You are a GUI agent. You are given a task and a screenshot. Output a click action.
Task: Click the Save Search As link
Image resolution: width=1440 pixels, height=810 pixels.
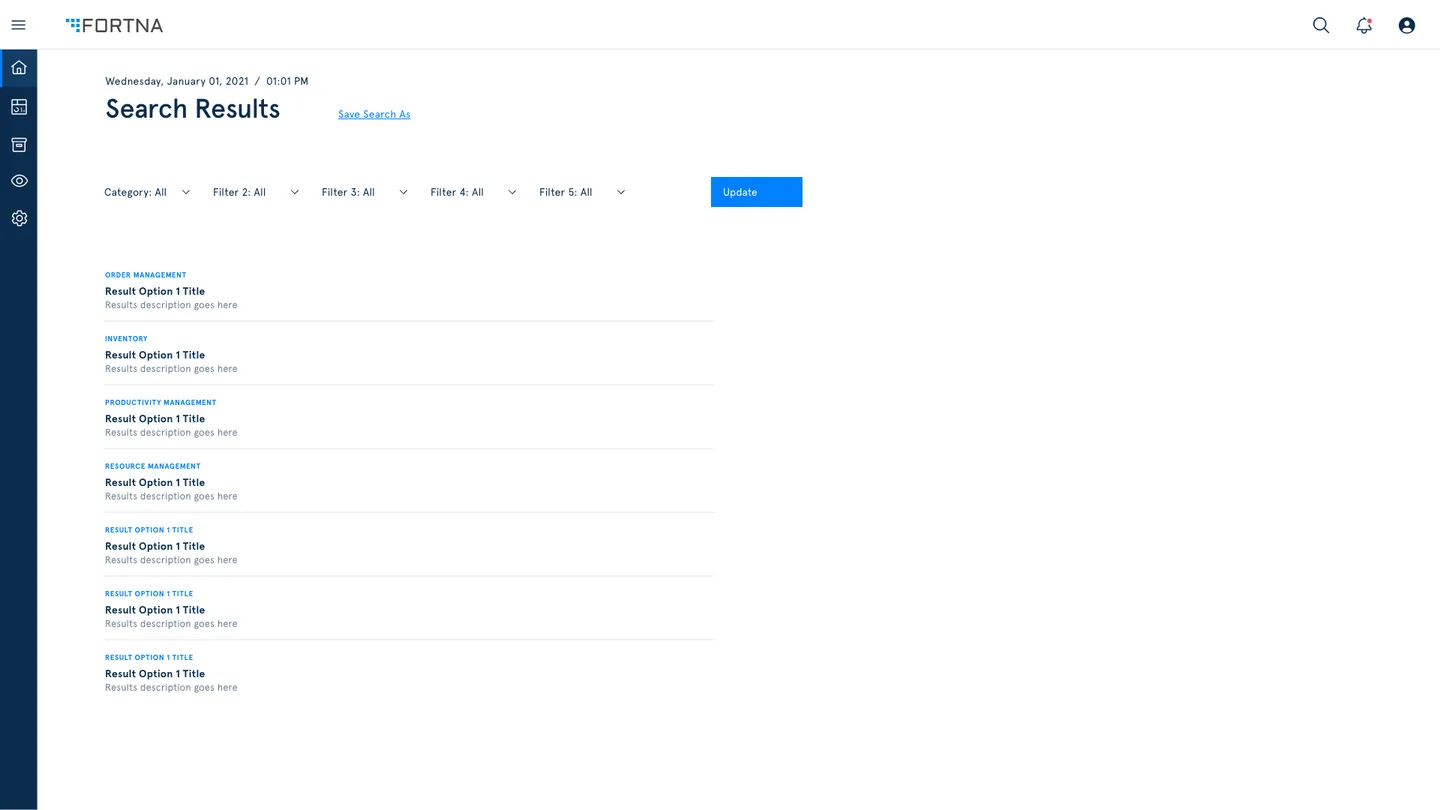[x=374, y=114]
